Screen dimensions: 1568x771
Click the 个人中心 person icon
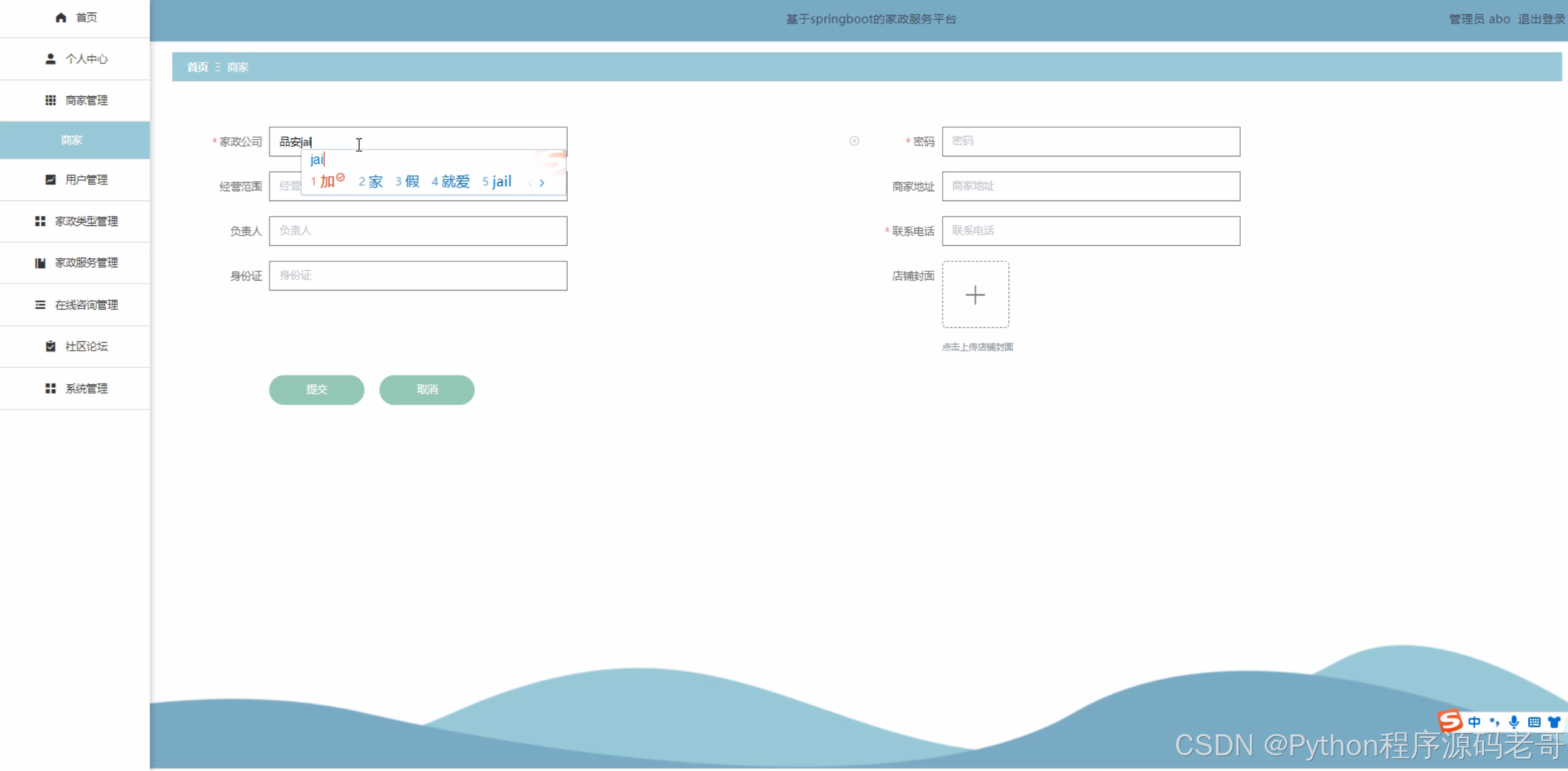coord(50,59)
